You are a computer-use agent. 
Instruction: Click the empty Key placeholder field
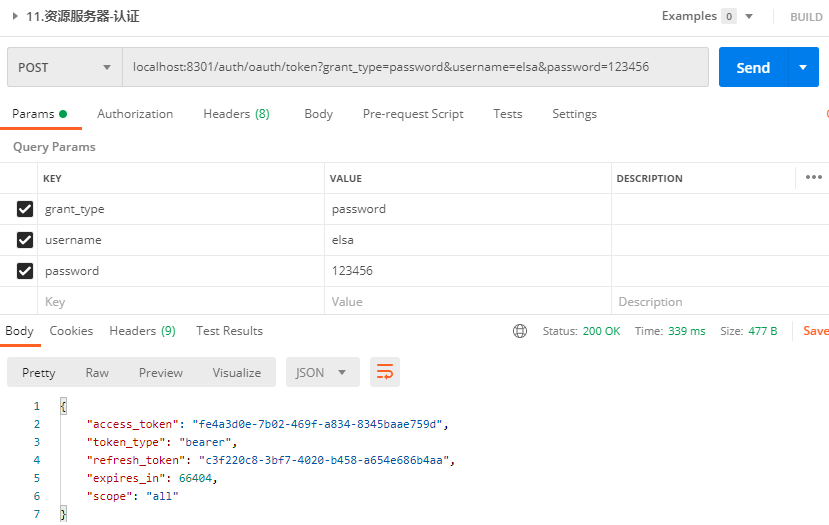click(181, 301)
